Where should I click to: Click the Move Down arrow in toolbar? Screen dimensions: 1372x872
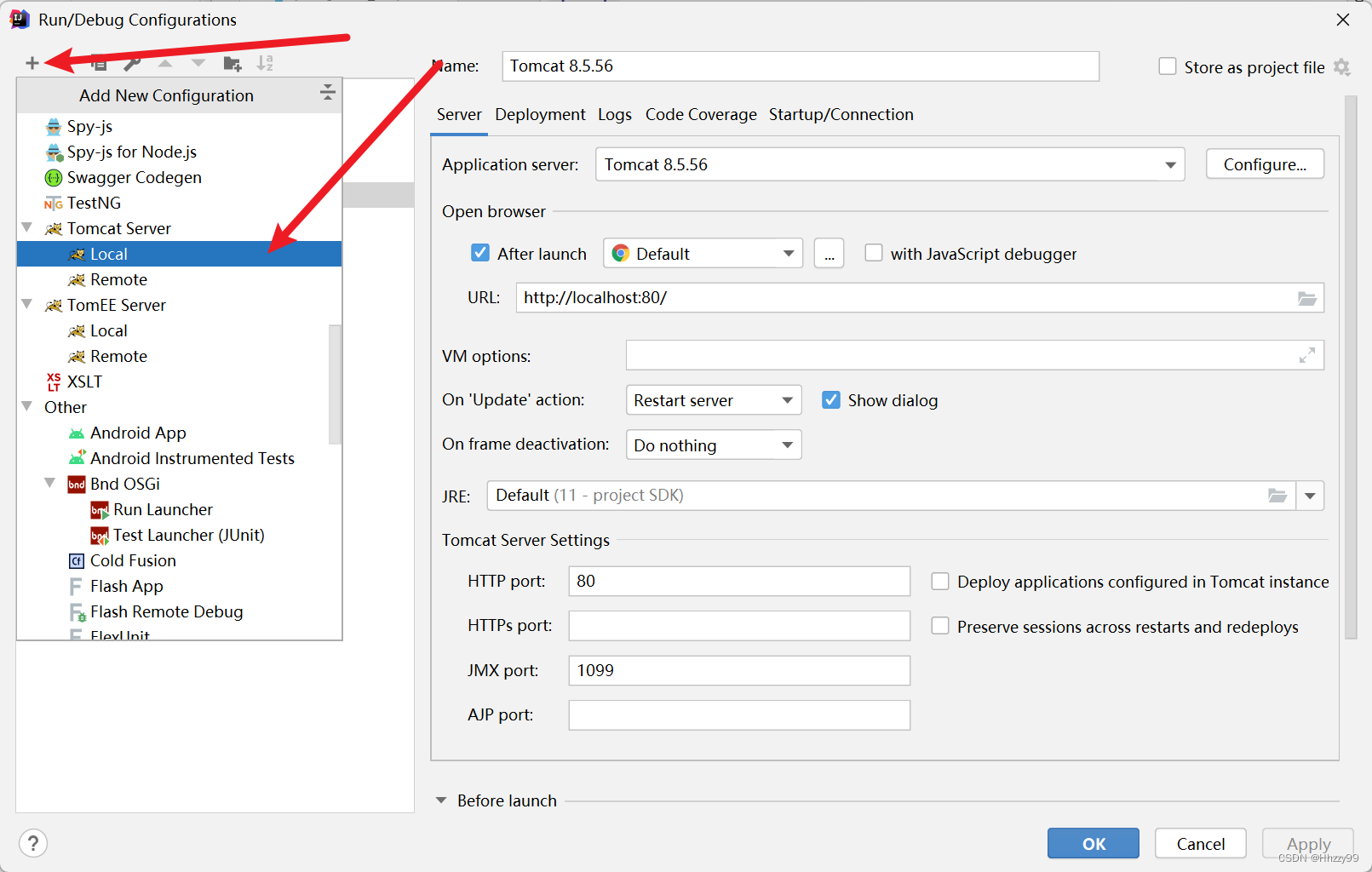point(198,63)
